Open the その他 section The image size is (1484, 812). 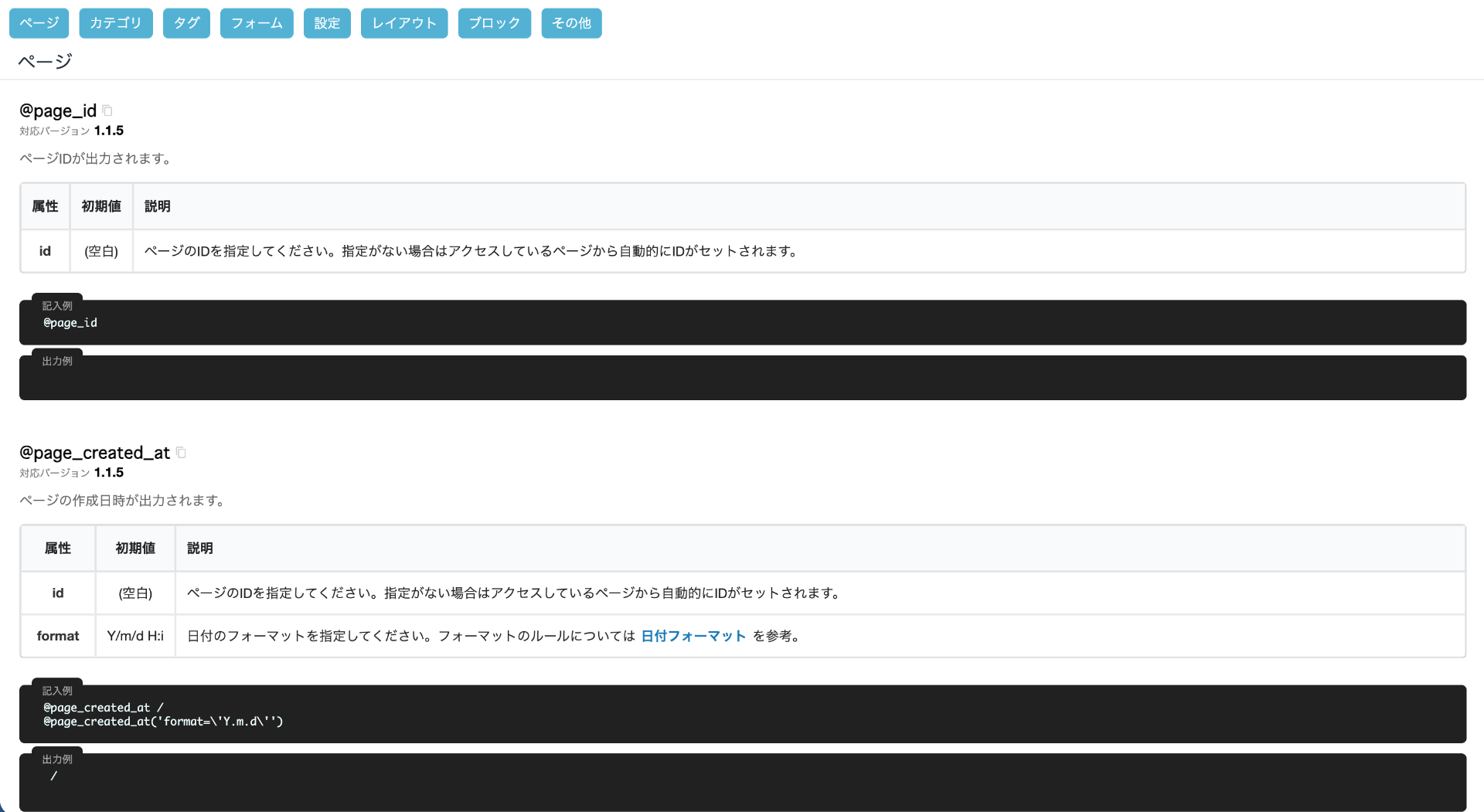click(x=571, y=23)
